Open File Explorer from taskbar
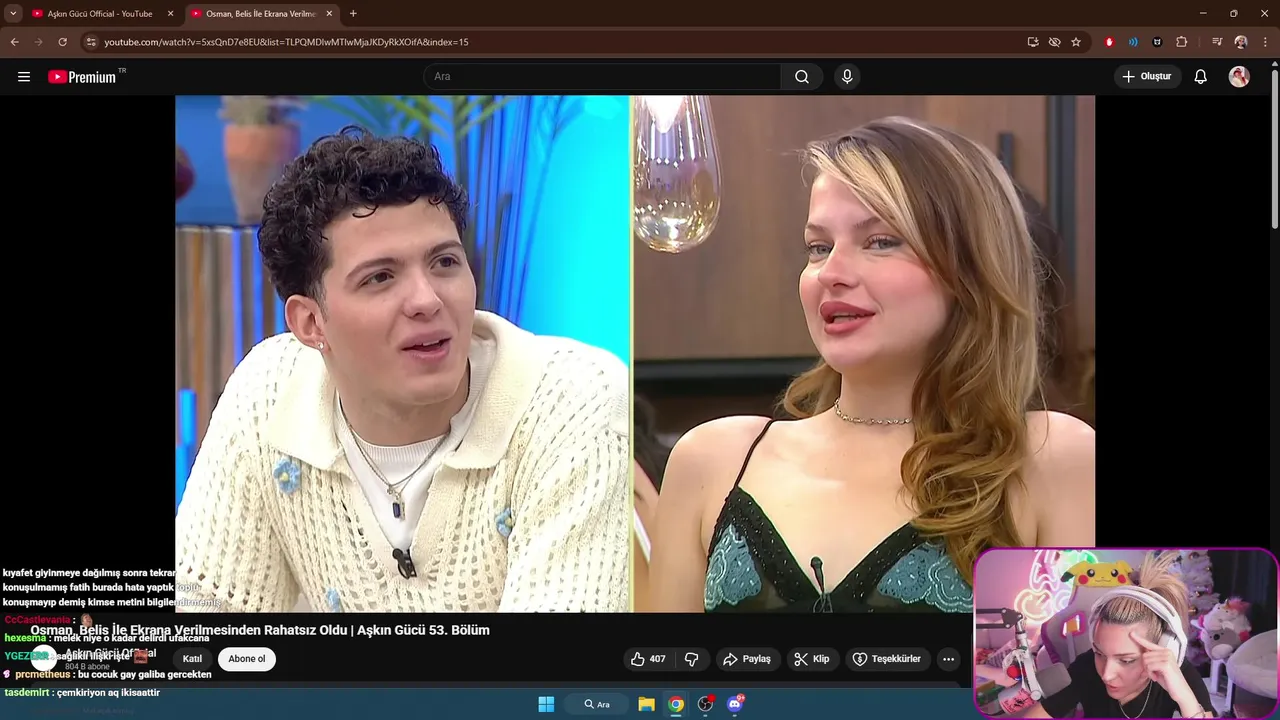 pyautogui.click(x=646, y=704)
